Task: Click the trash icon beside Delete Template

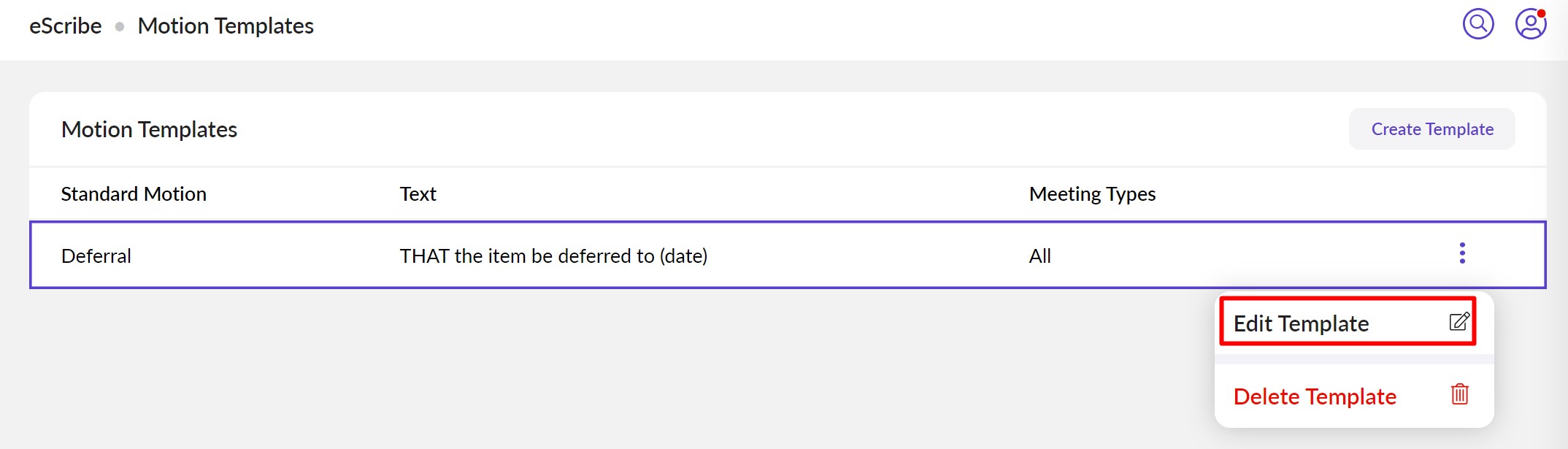Action: 1460,394
